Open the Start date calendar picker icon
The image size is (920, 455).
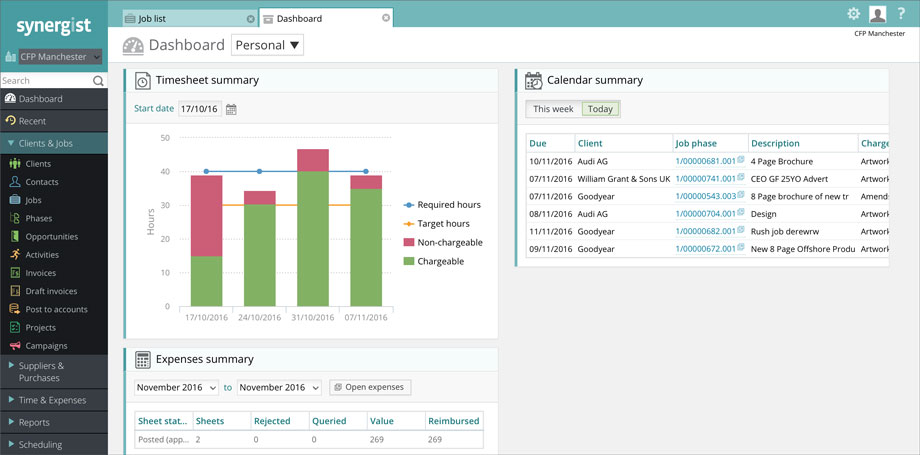[231, 109]
